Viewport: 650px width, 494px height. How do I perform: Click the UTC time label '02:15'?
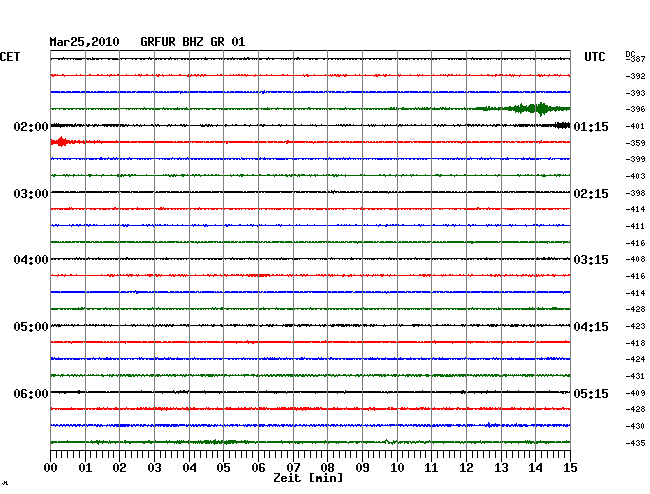coord(591,194)
